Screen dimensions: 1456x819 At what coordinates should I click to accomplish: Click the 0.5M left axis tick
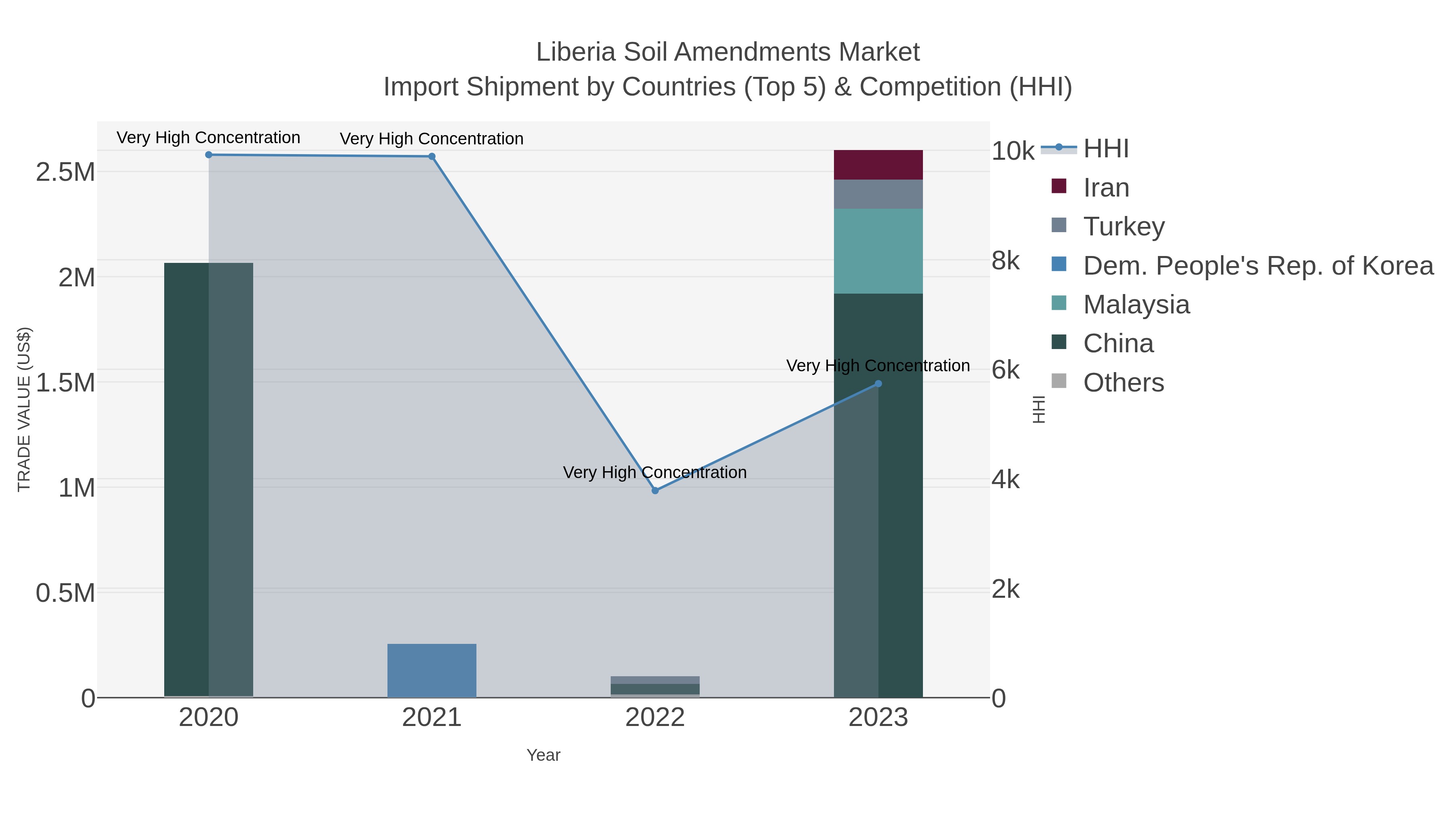(x=66, y=593)
